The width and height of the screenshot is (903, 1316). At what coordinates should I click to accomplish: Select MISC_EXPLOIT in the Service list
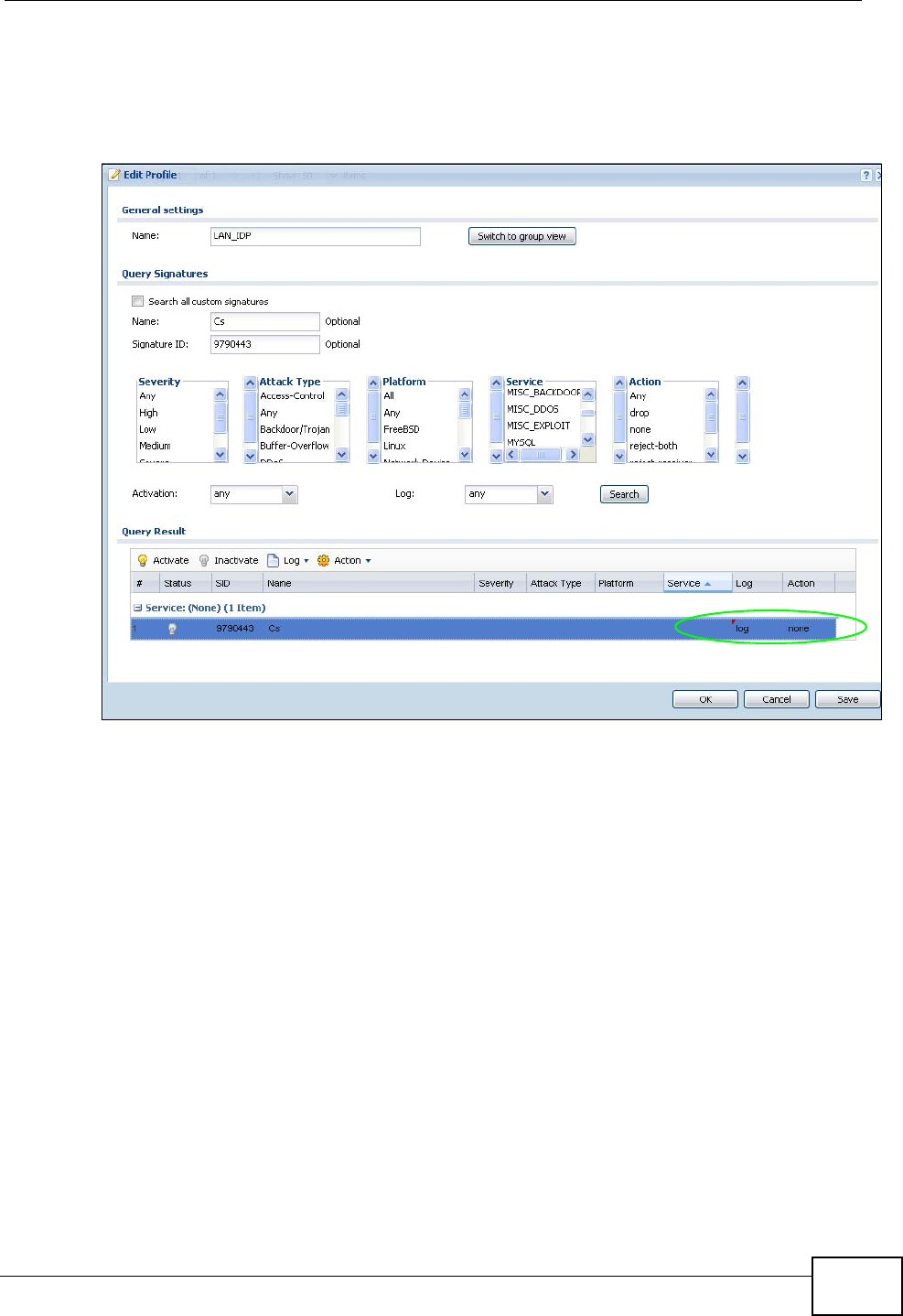coord(538,426)
